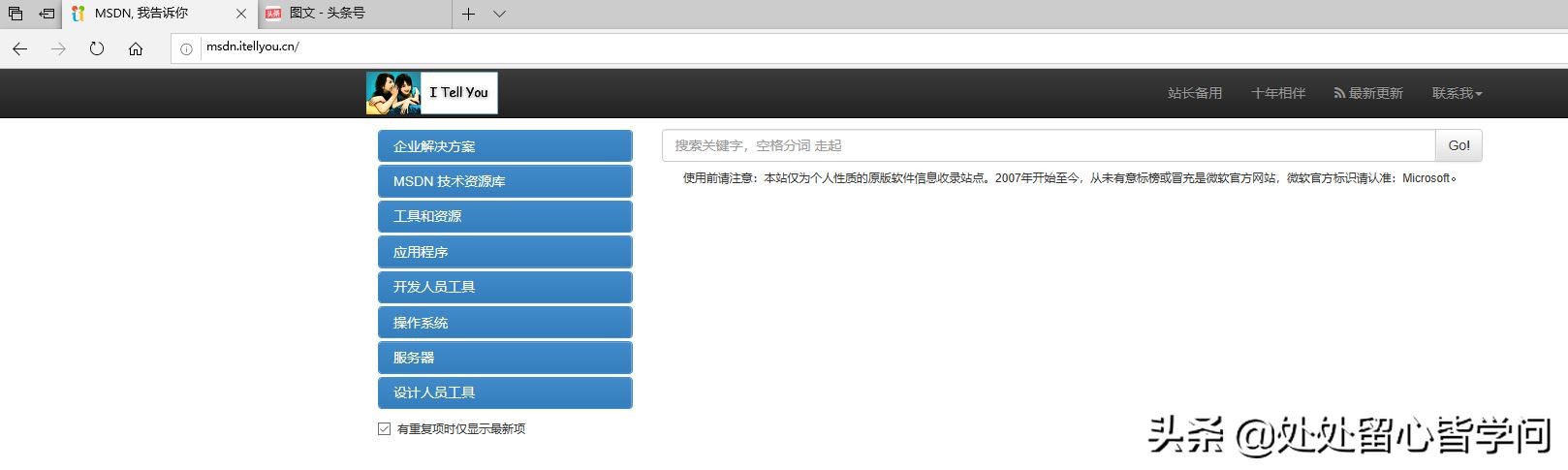Open the tab list chevron
1568x470 pixels.
[499, 14]
